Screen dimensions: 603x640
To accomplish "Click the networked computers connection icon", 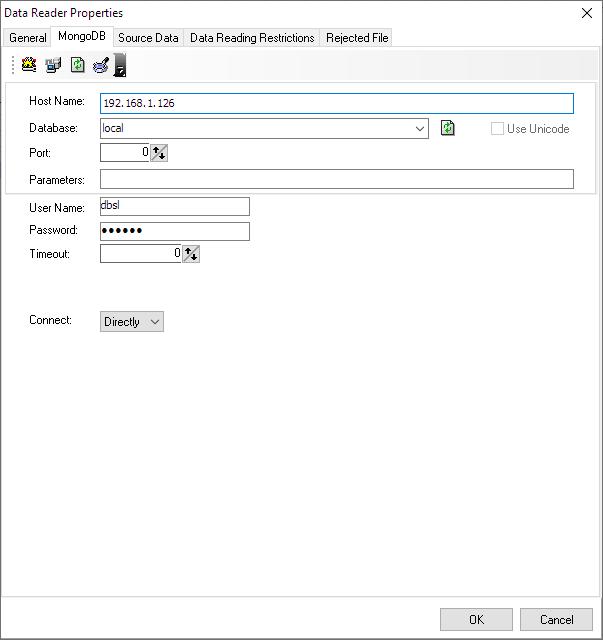I will pyautogui.click(x=53, y=65).
